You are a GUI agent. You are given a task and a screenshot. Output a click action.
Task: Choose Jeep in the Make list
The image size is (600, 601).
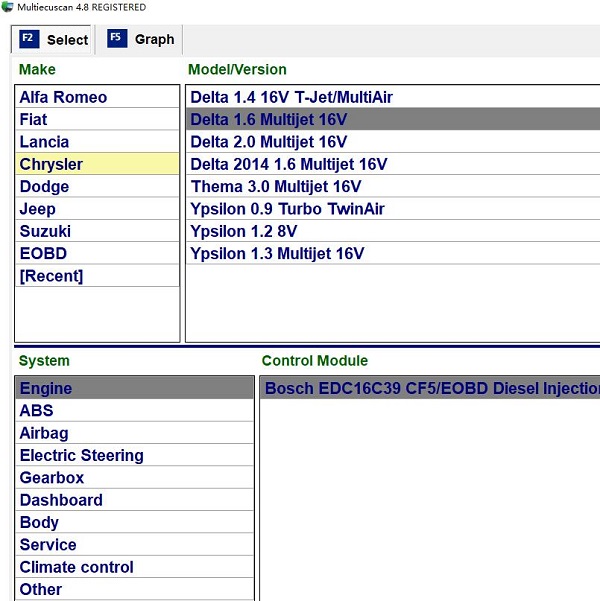pos(97,209)
